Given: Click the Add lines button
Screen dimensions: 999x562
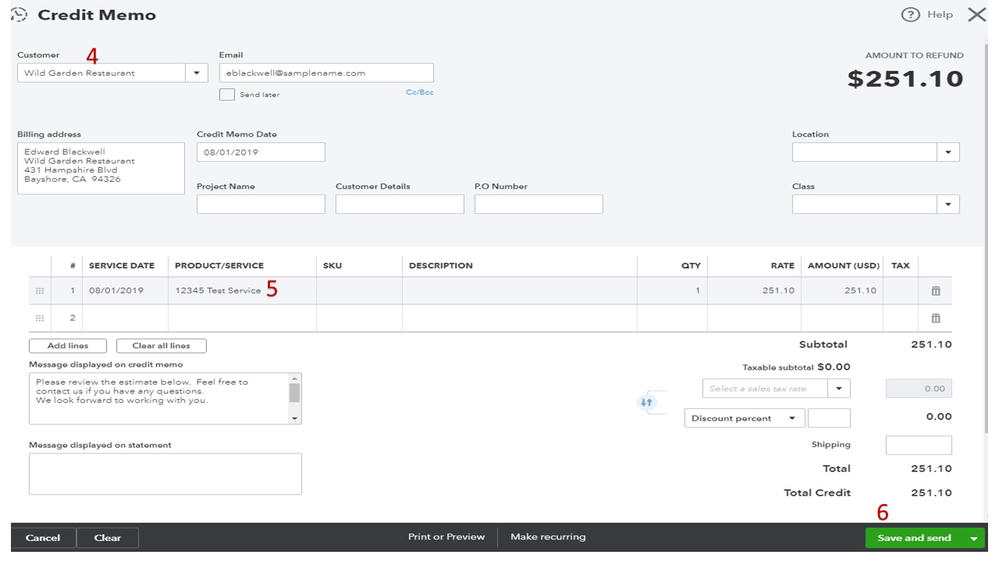Looking at the screenshot, I should pos(68,346).
